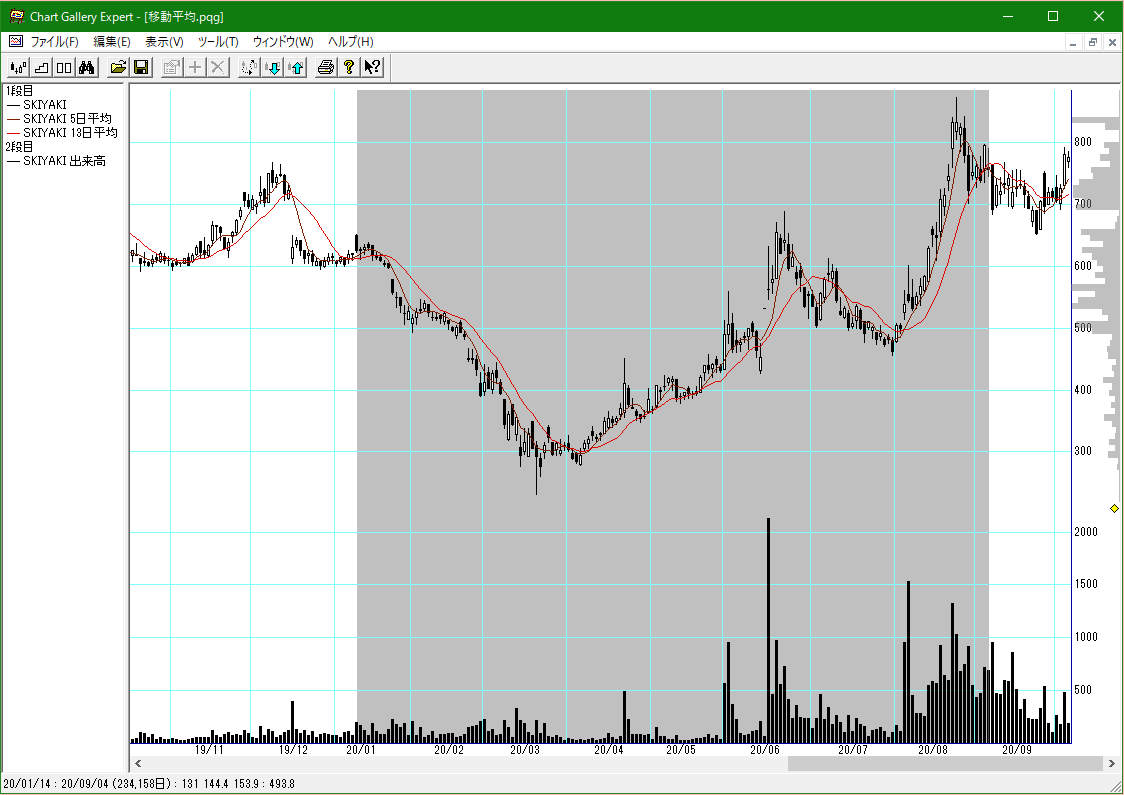Click the 1000 volume axis label

pos(1085,637)
